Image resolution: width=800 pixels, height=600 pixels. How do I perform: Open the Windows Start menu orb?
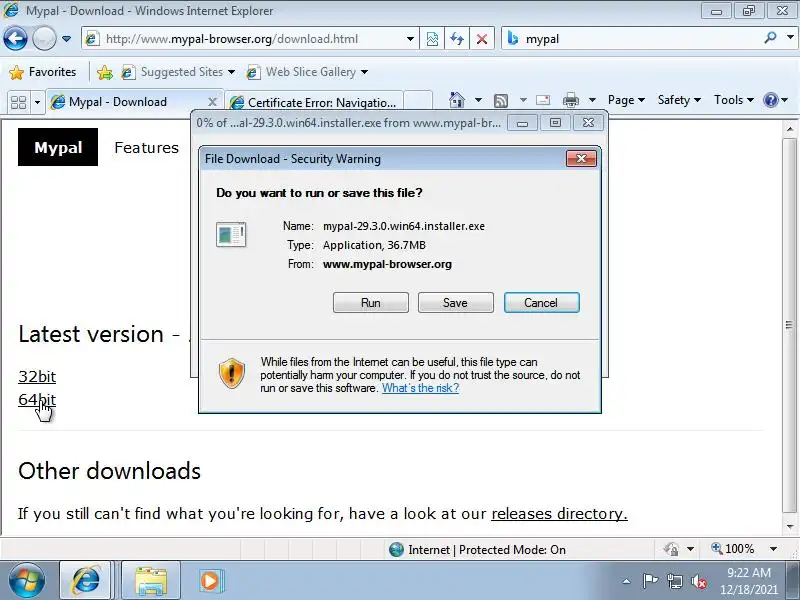click(x=26, y=581)
